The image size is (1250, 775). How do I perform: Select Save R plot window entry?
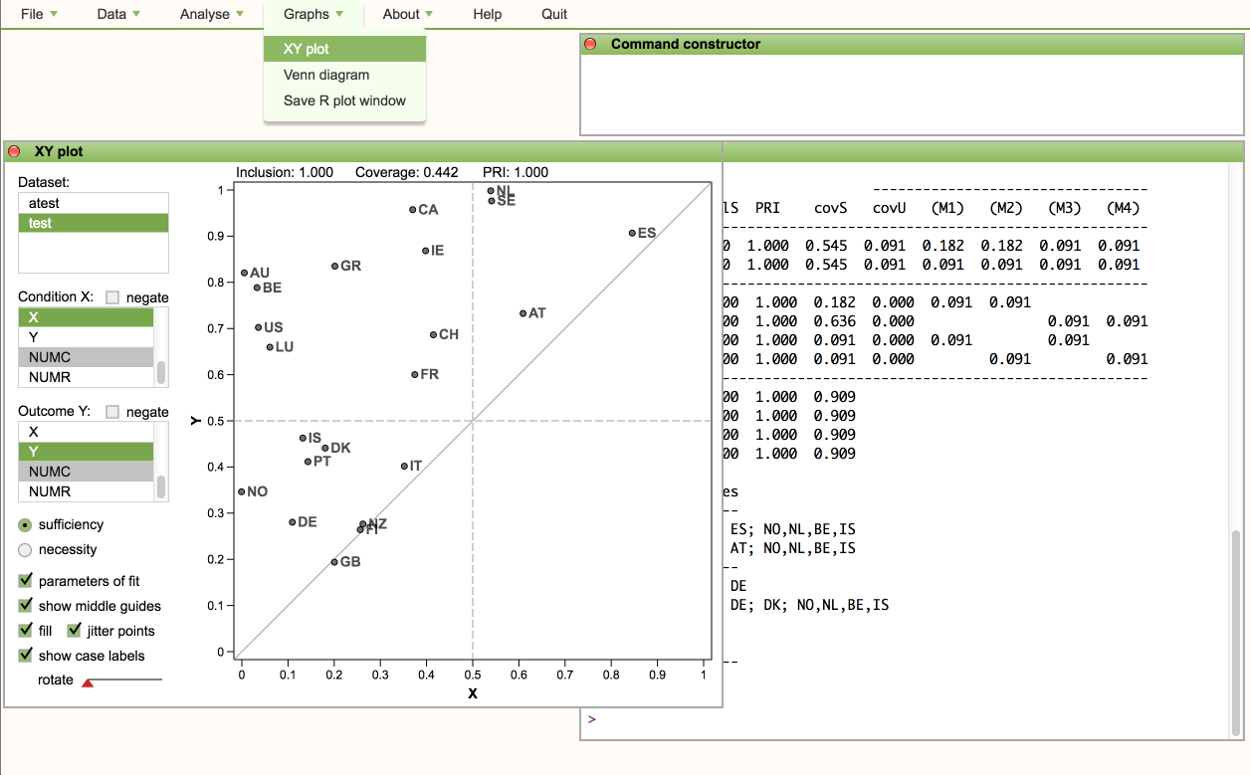(x=344, y=101)
